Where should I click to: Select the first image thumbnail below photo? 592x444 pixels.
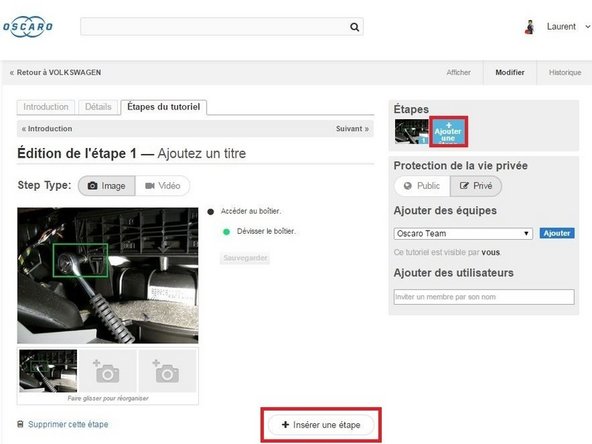[48, 371]
